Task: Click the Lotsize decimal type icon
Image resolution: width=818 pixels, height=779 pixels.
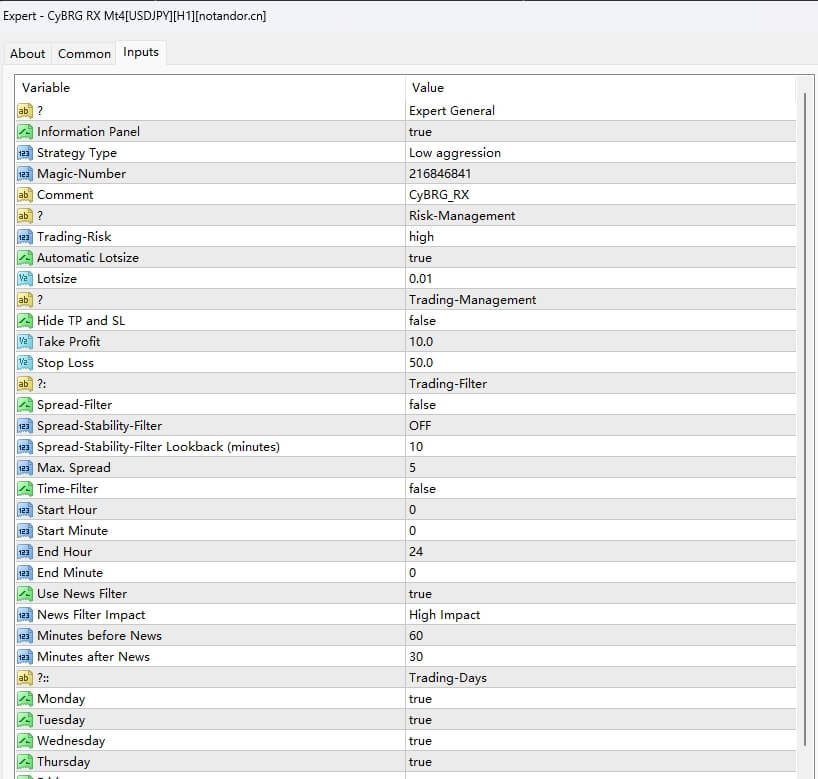Action: coord(25,279)
